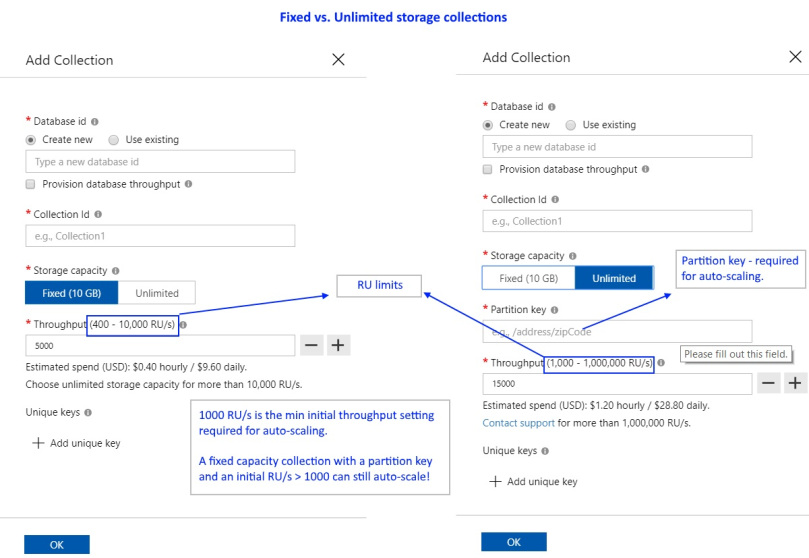Increase throughput with plus button, left panel

338,345
